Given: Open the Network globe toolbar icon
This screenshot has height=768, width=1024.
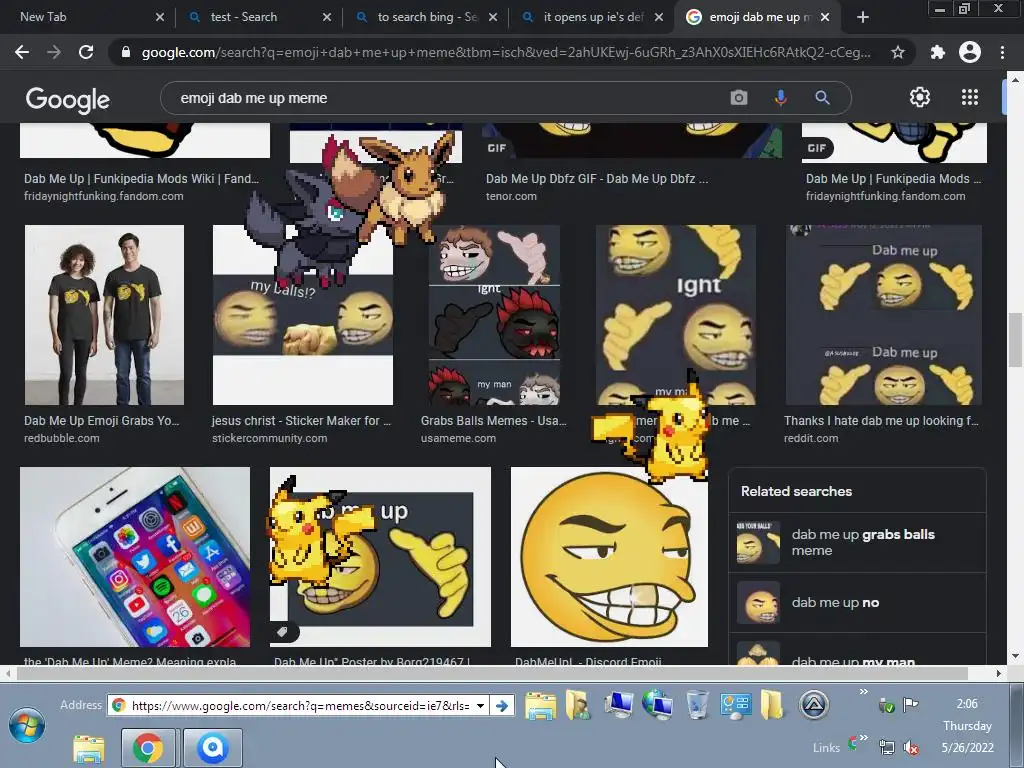Looking at the screenshot, I should (x=658, y=705).
